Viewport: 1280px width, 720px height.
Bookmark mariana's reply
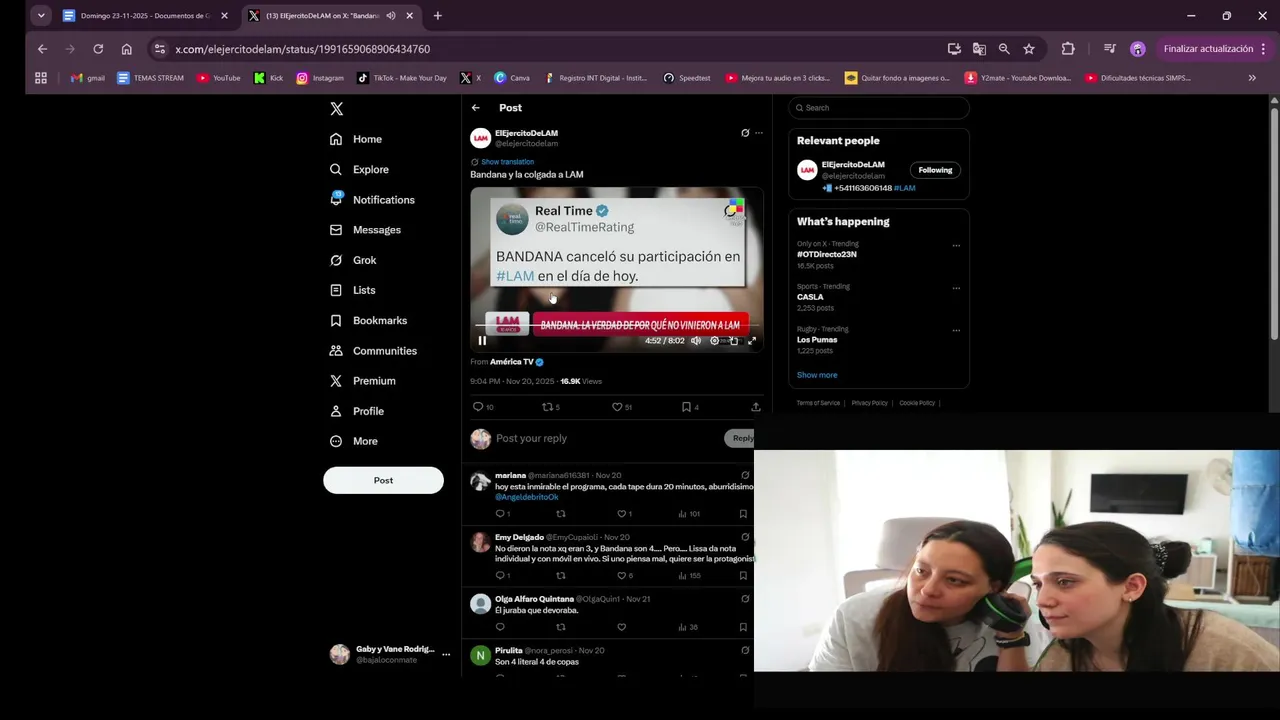[743, 514]
